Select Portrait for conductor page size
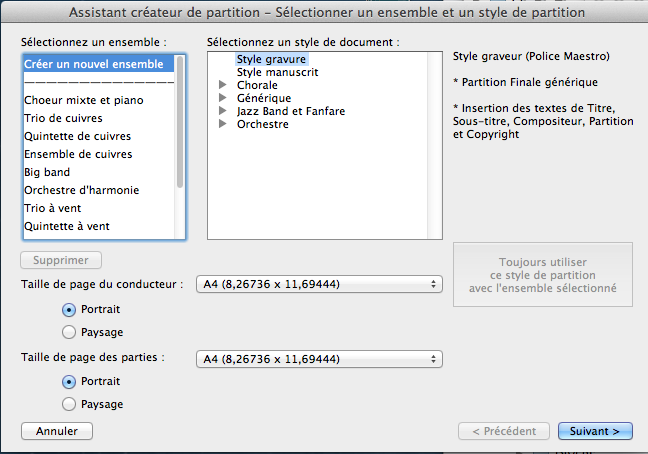Image resolution: width=648 pixels, height=454 pixels. point(68,310)
